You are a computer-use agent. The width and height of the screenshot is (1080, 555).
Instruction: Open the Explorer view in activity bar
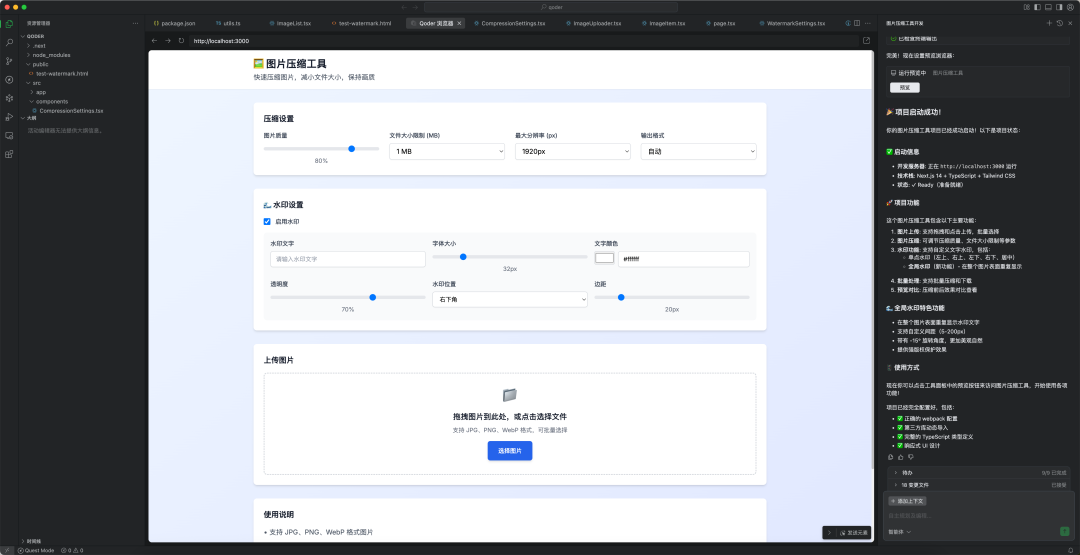[9, 23]
